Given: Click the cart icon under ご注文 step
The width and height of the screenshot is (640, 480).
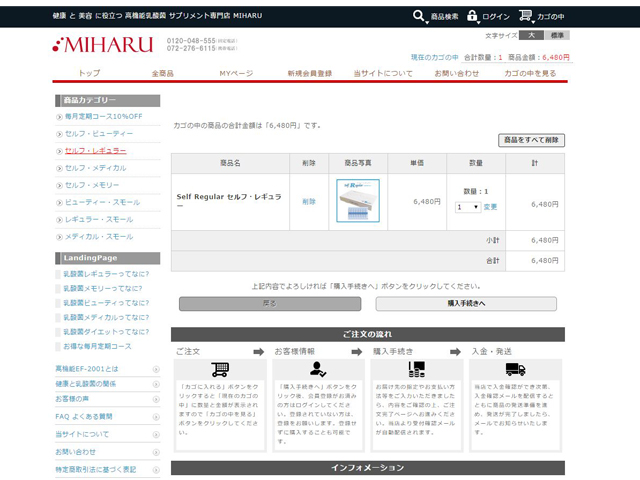Looking at the screenshot, I should (x=220, y=369).
